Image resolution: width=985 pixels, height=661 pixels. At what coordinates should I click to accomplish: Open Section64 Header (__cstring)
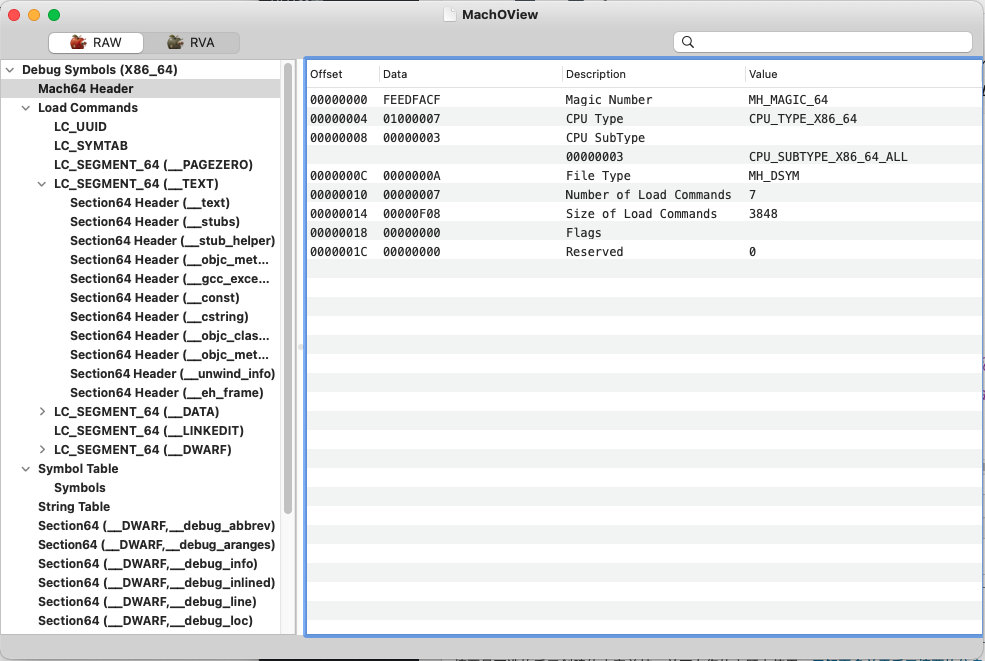[159, 317]
